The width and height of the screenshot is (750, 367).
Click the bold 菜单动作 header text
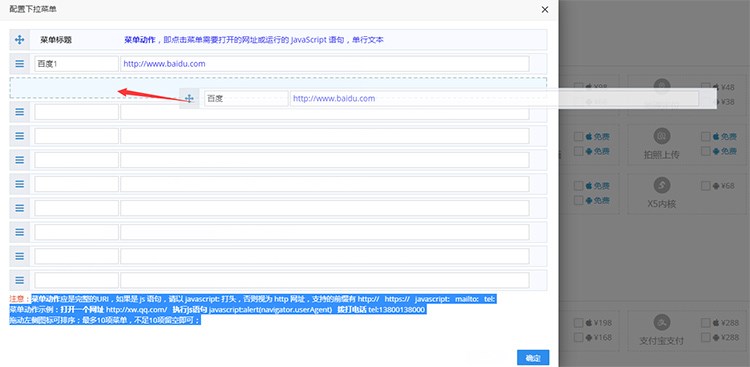tap(140, 40)
